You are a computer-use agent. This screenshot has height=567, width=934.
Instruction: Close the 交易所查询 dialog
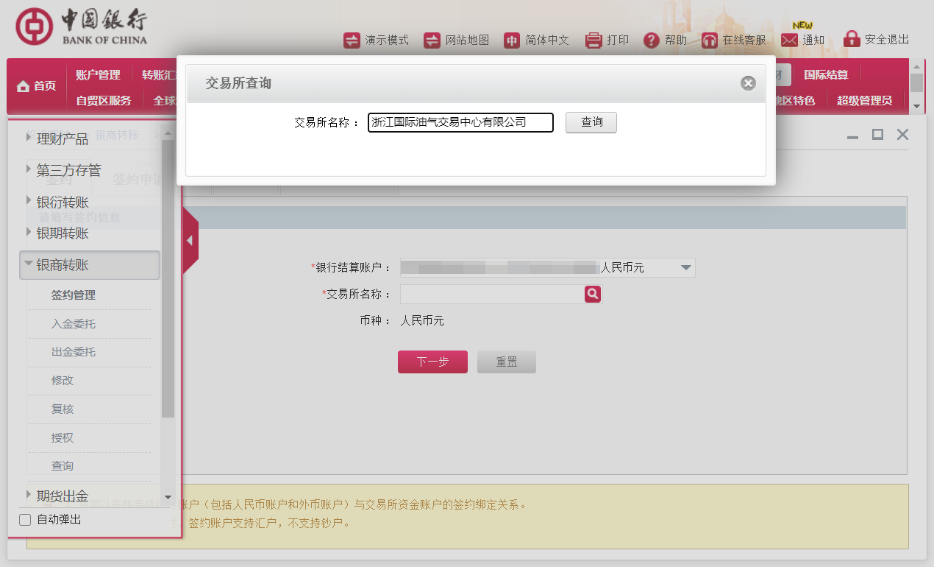pos(748,83)
